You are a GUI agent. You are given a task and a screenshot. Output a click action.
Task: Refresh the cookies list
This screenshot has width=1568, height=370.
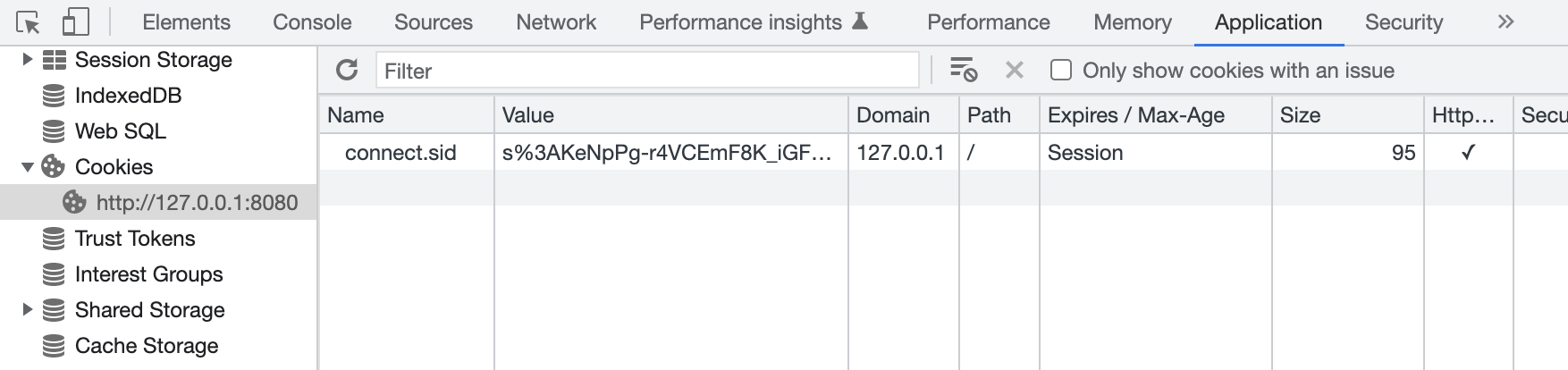point(347,70)
